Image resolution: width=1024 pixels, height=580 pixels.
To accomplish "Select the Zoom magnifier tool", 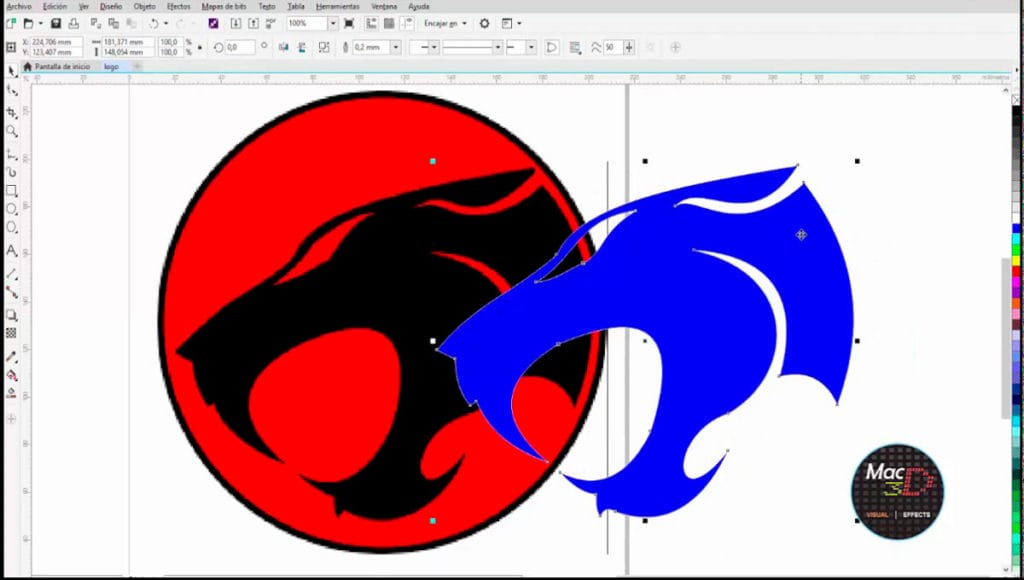I will click(11, 131).
